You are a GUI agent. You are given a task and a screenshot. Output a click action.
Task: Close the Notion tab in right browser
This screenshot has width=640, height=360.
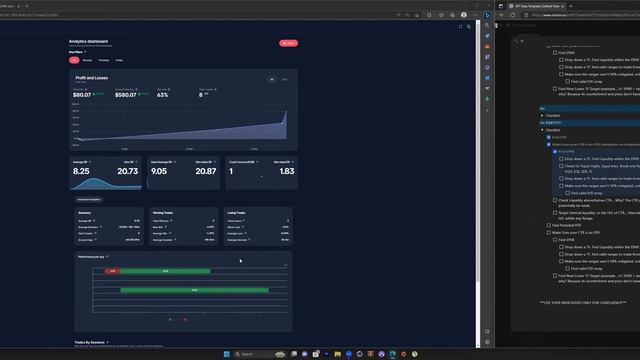click(562, 6)
